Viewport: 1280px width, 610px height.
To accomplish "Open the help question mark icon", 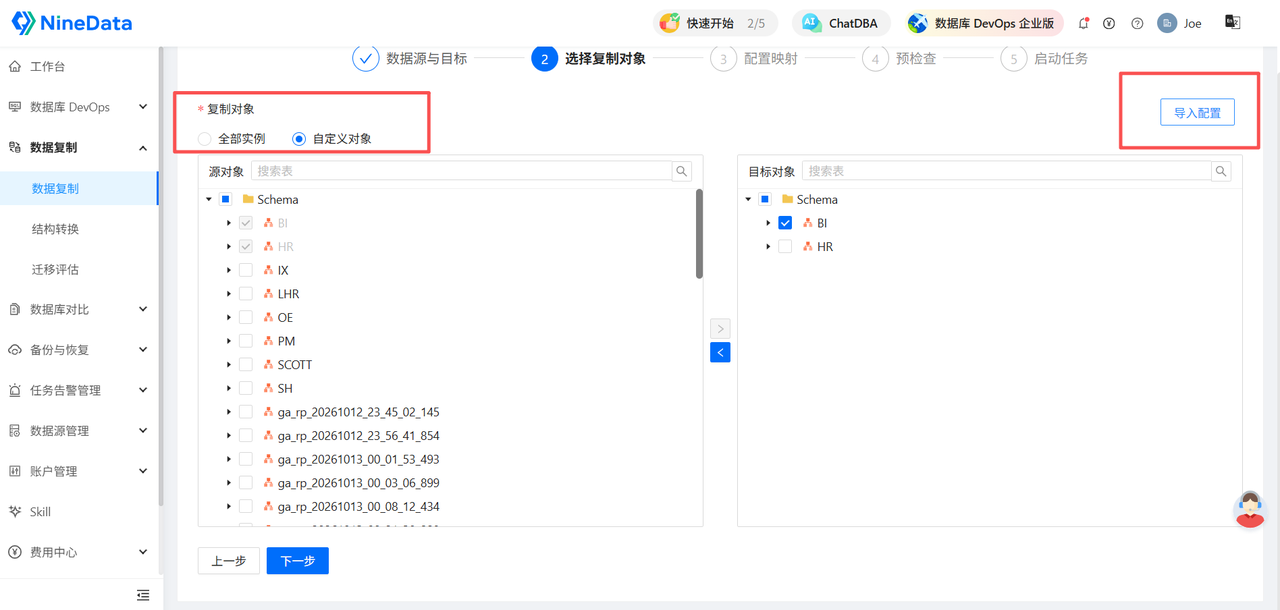I will pyautogui.click(x=1137, y=23).
